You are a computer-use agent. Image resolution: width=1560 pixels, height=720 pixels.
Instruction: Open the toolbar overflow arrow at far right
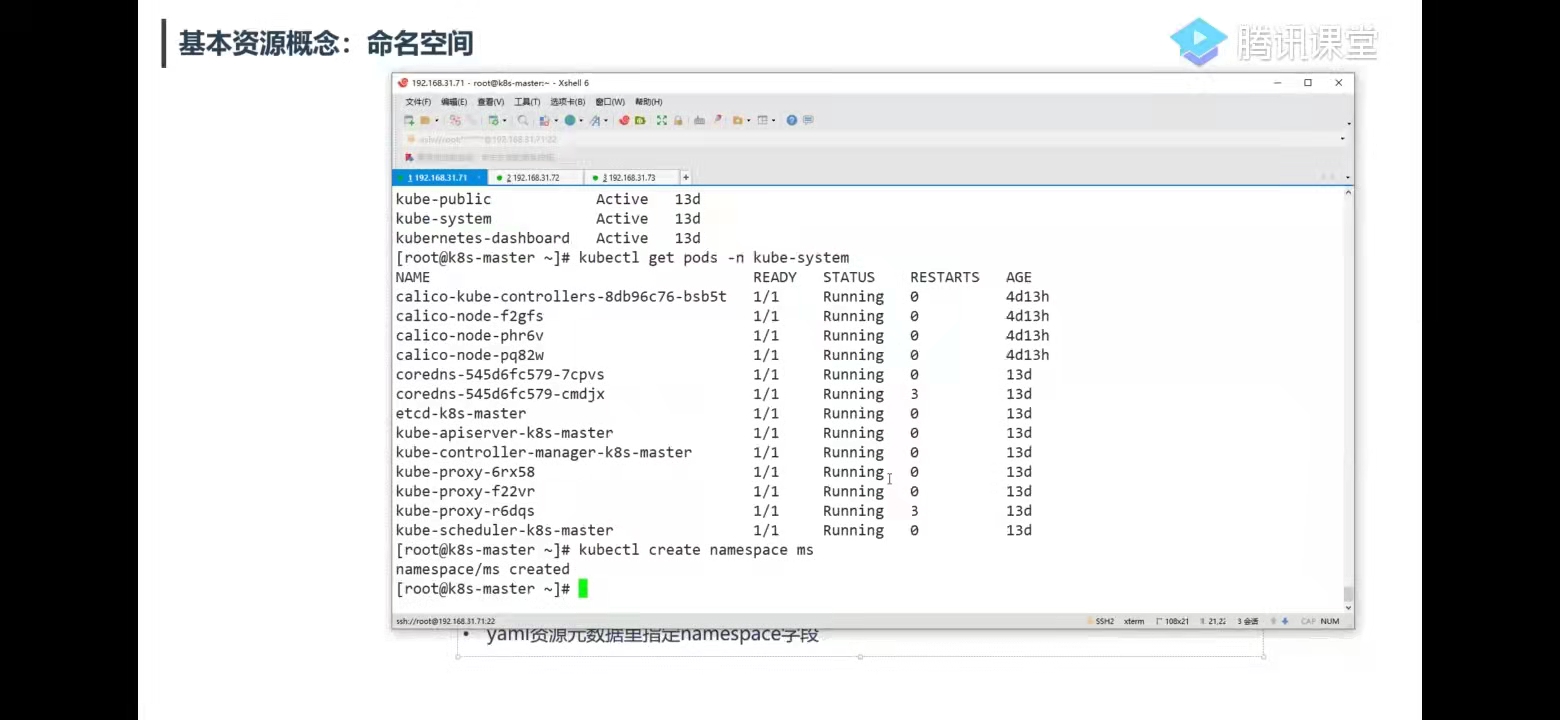pos(1348,124)
